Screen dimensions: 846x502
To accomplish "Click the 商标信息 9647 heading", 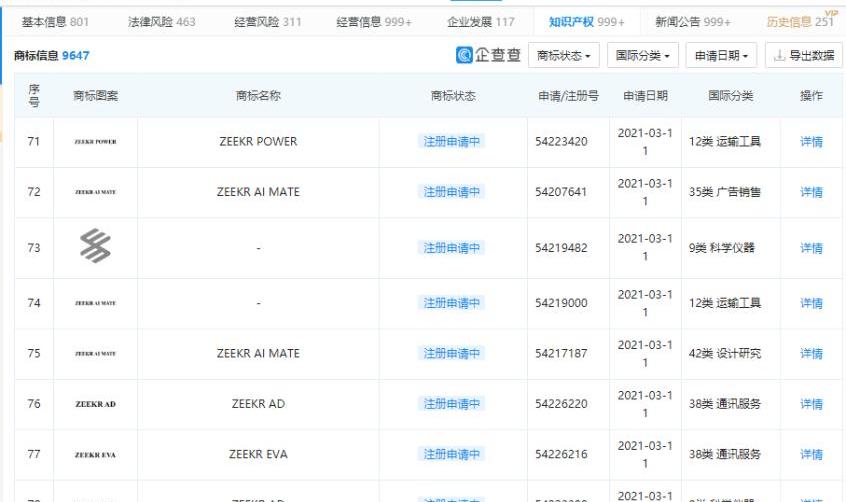I will click(52, 56).
